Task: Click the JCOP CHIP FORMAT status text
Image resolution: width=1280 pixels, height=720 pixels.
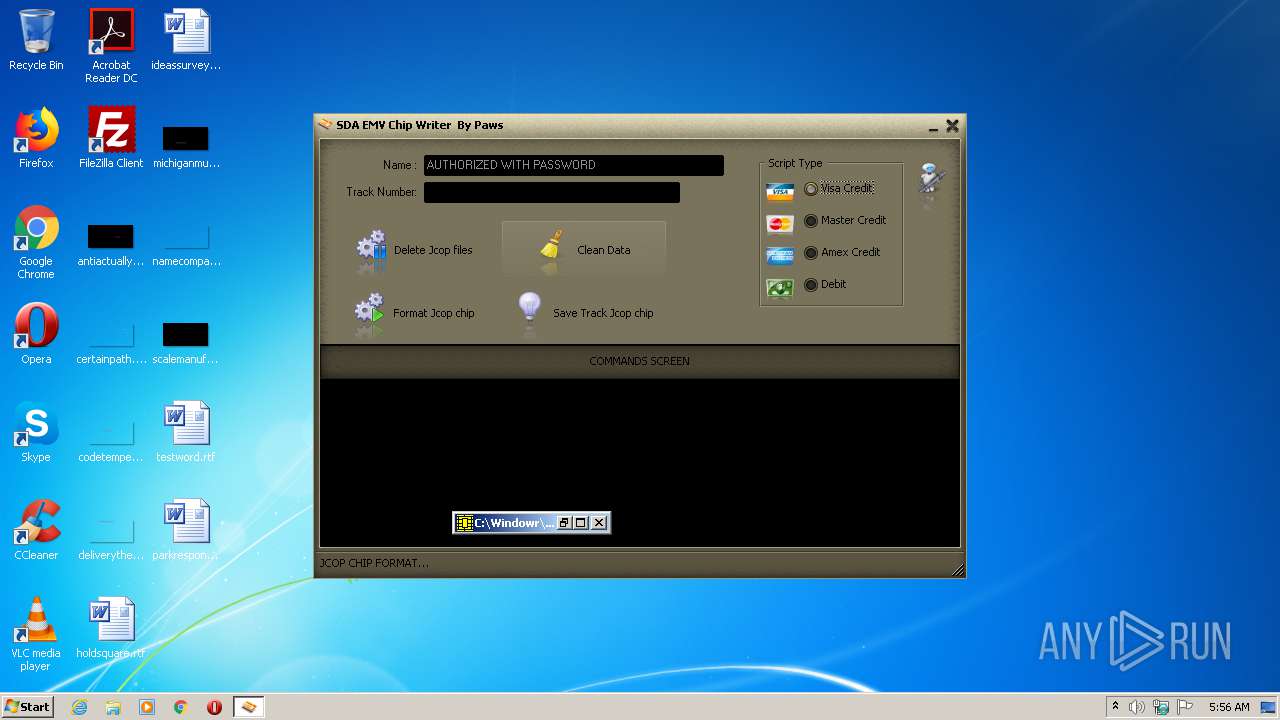Action: tap(374, 563)
